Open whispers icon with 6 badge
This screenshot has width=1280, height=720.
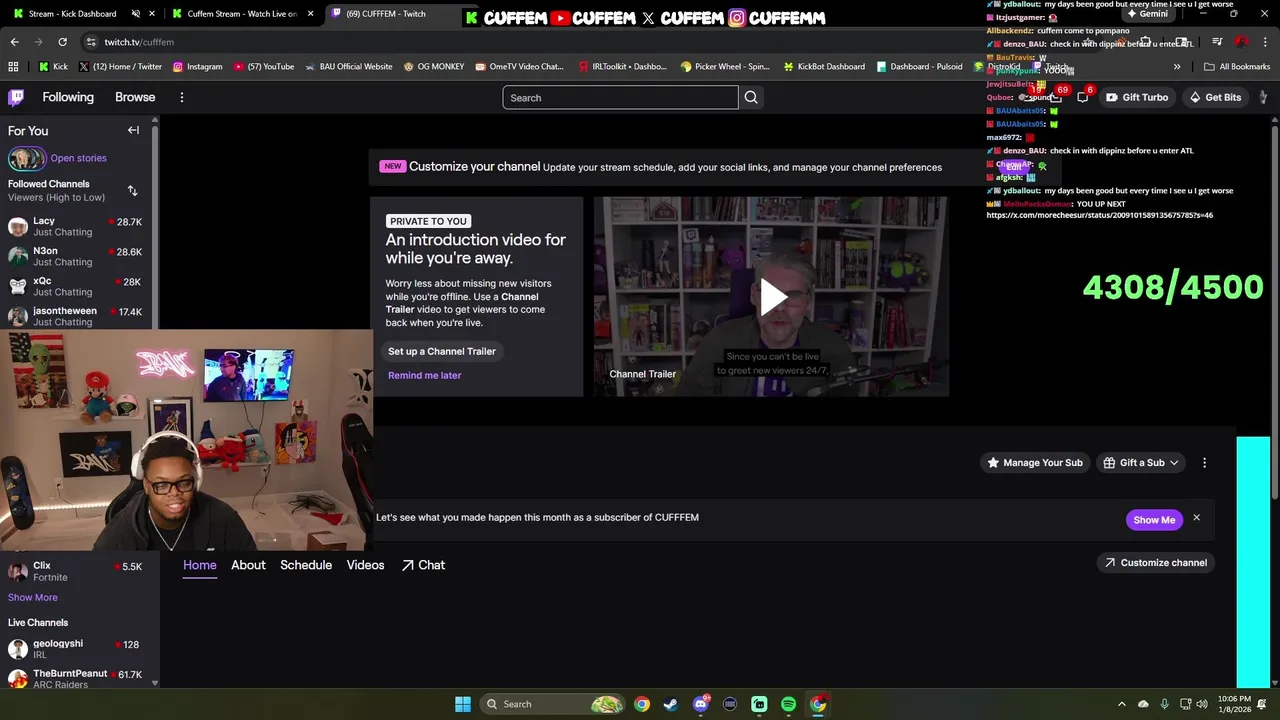tap(1083, 97)
